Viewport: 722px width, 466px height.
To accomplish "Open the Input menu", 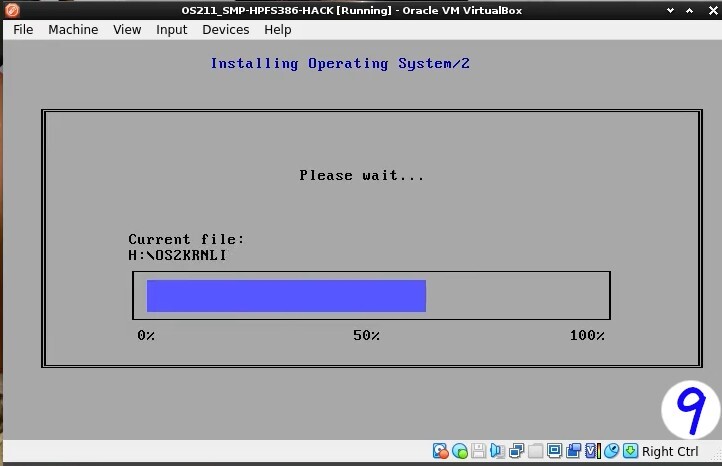I will click(171, 29).
